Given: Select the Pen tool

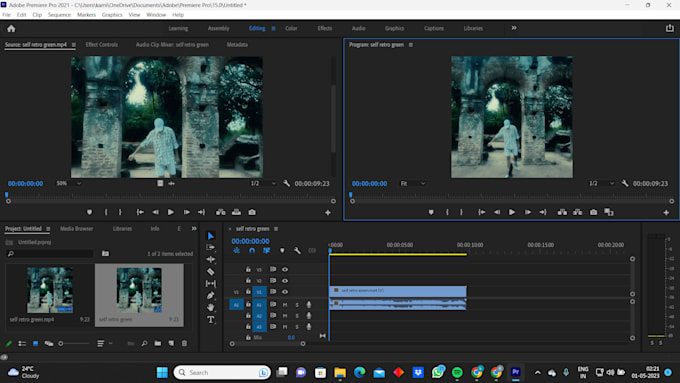Looking at the screenshot, I should pyautogui.click(x=211, y=295).
